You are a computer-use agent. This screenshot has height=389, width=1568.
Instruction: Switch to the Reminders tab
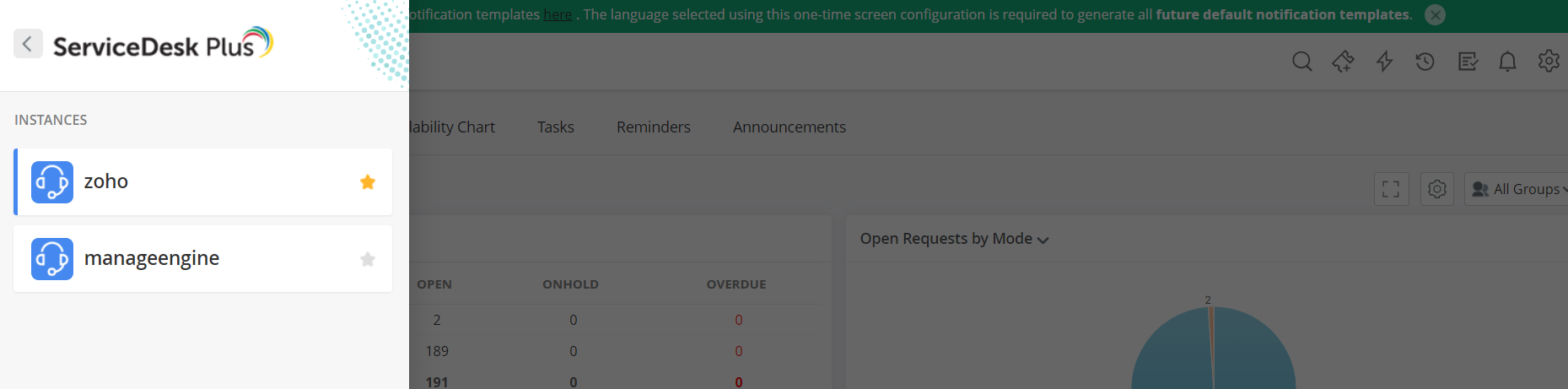click(654, 127)
